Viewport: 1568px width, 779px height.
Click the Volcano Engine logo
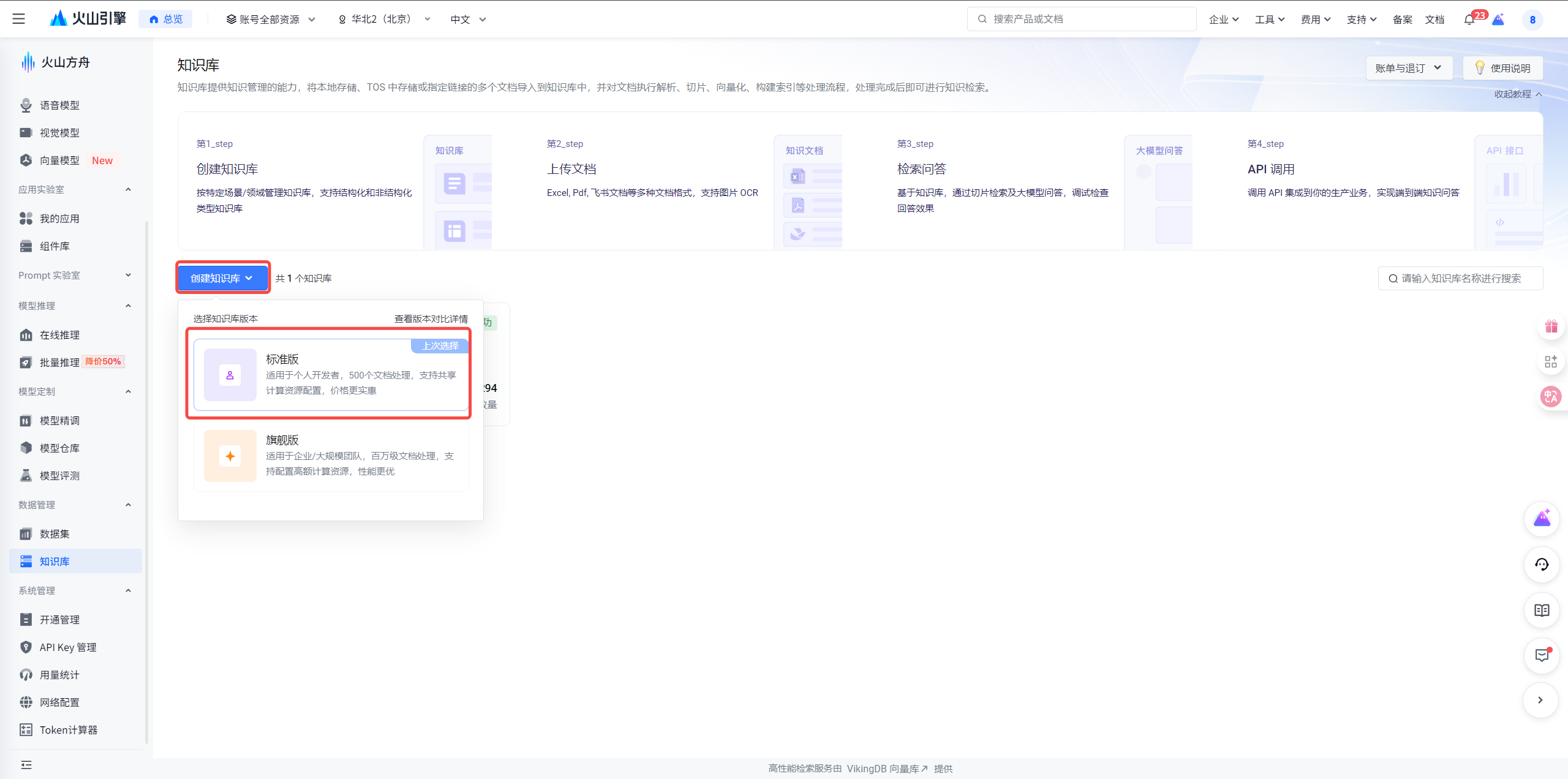[88, 18]
